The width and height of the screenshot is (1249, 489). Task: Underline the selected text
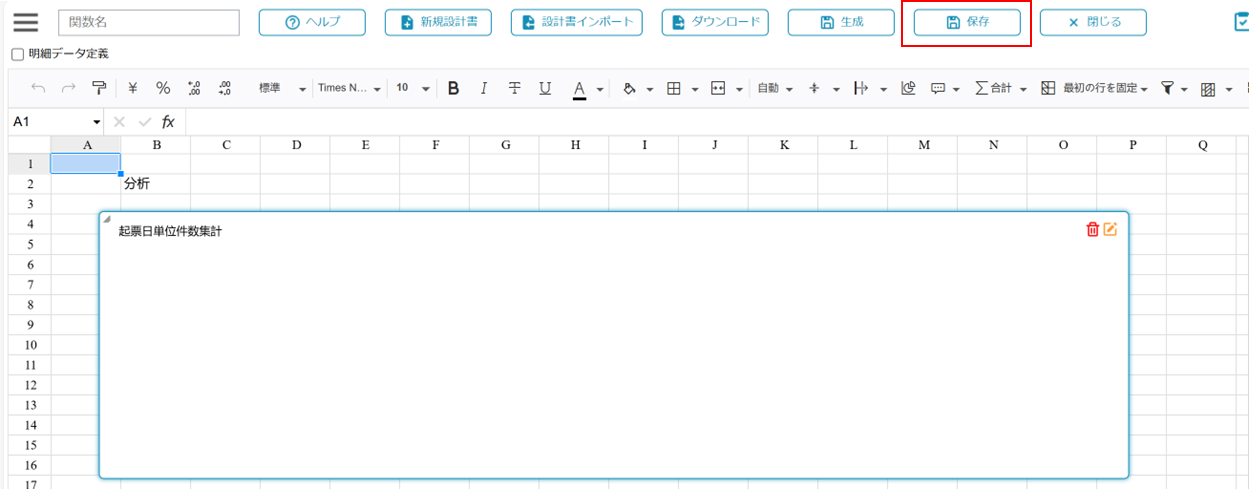(545, 88)
